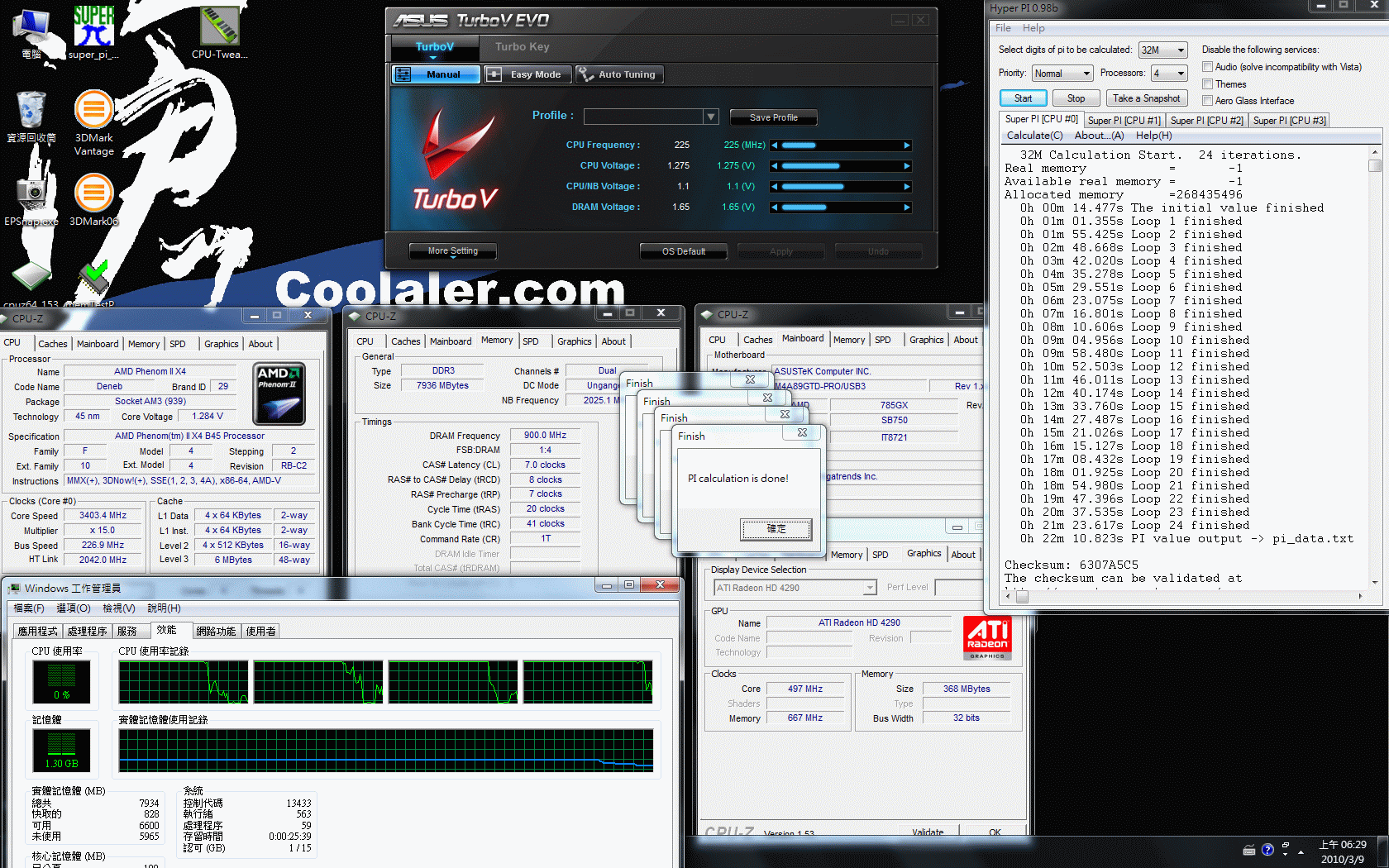Increase CPU Frequency with right arrow

tap(907, 145)
